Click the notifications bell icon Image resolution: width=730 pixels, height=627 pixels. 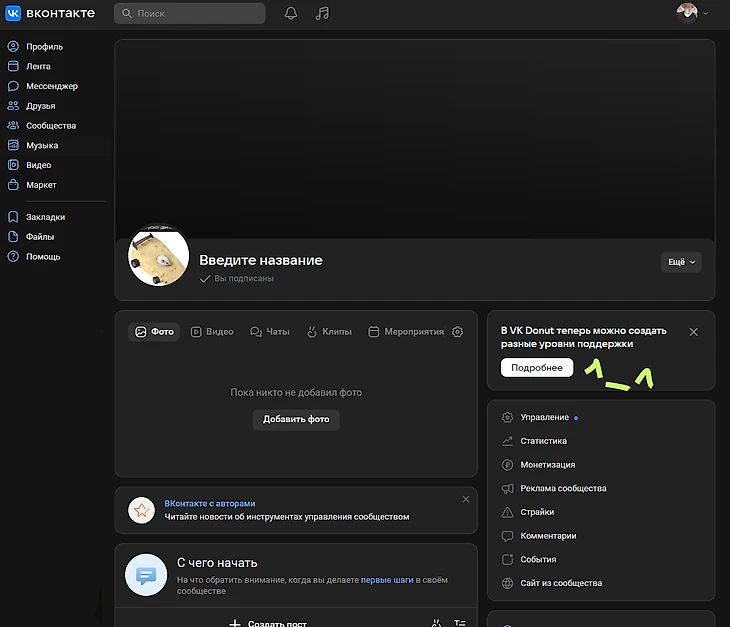tap(291, 14)
